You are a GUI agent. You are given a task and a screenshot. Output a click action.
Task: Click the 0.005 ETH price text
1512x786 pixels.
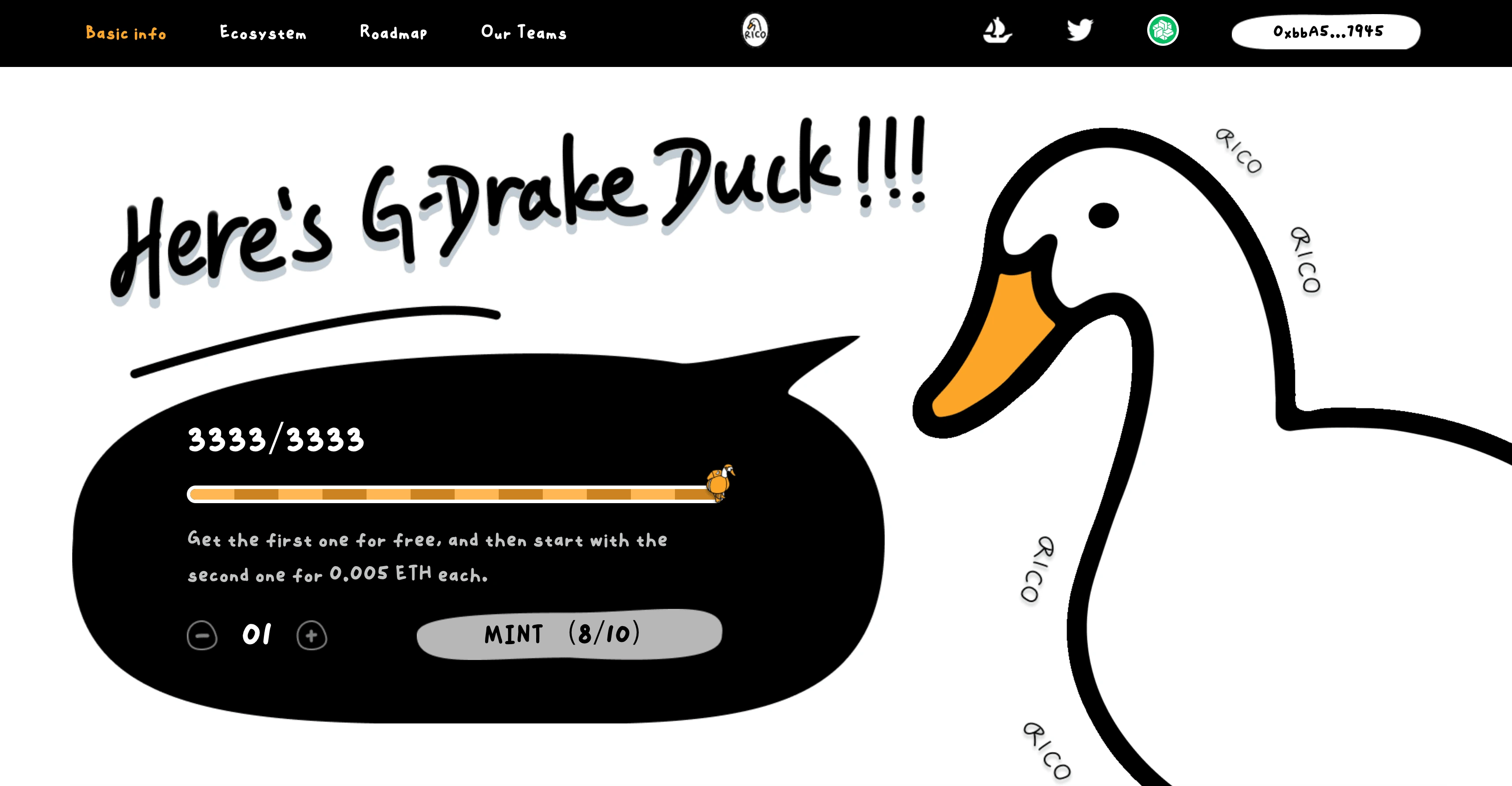click(x=380, y=574)
